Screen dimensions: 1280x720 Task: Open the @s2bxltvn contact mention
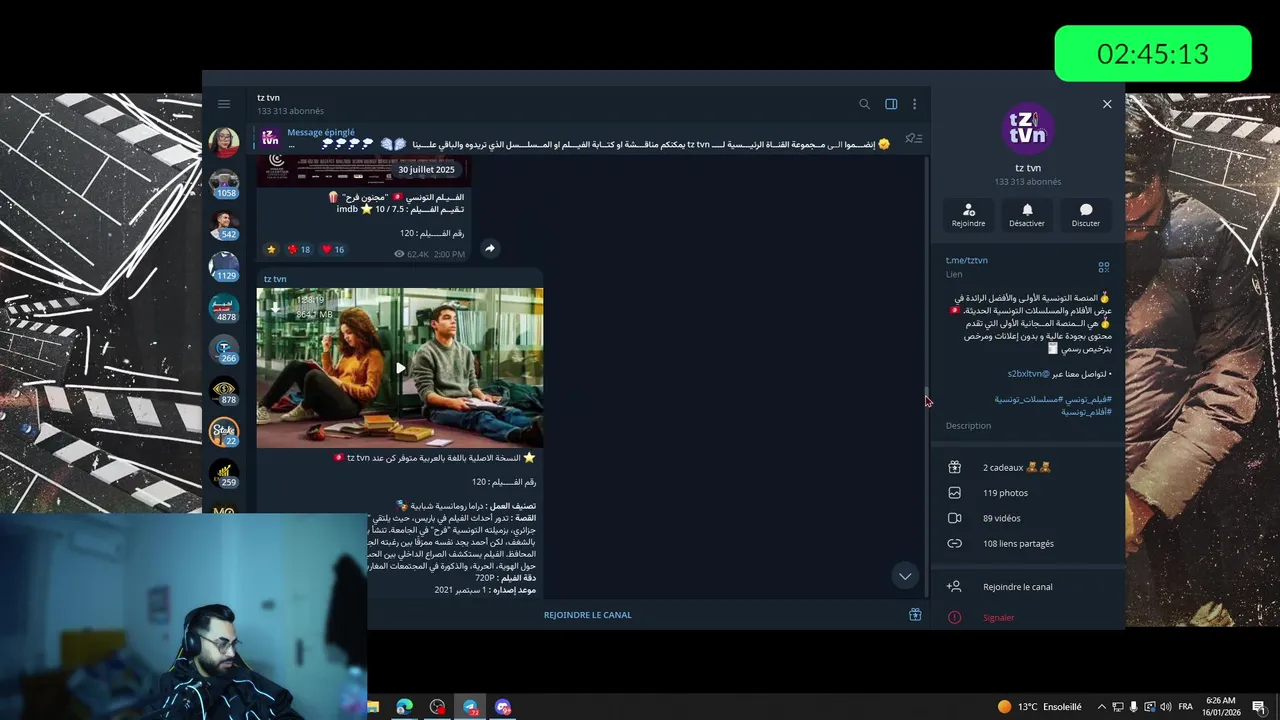1028,374
